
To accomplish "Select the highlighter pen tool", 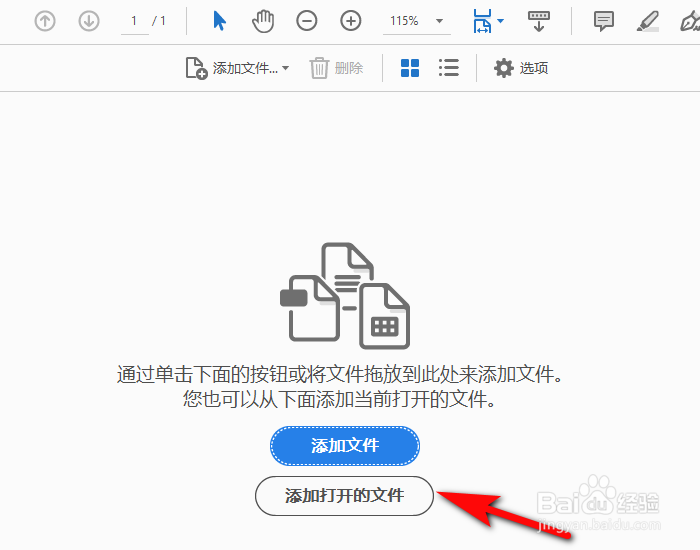I will point(647,21).
